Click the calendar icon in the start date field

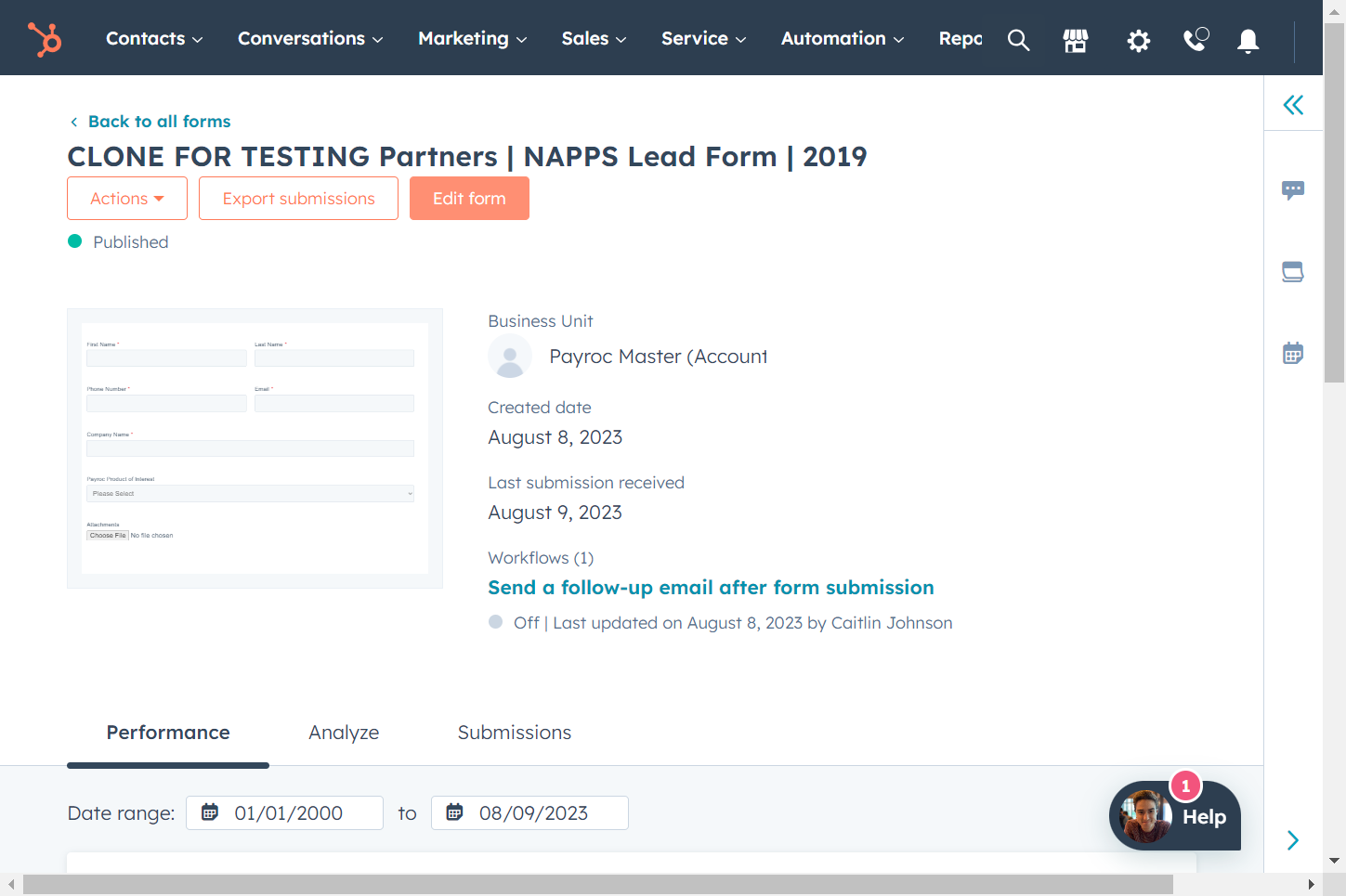coord(210,812)
